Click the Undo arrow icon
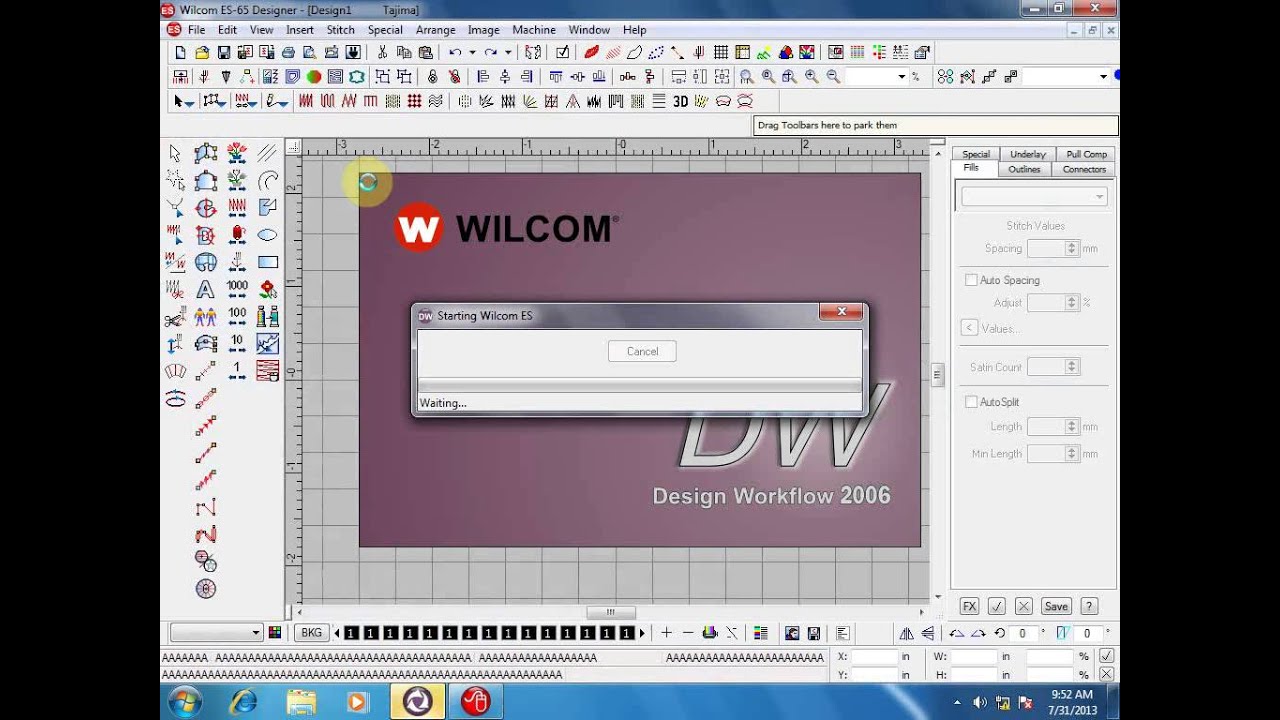This screenshot has width=1280, height=720. pos(455,53)
